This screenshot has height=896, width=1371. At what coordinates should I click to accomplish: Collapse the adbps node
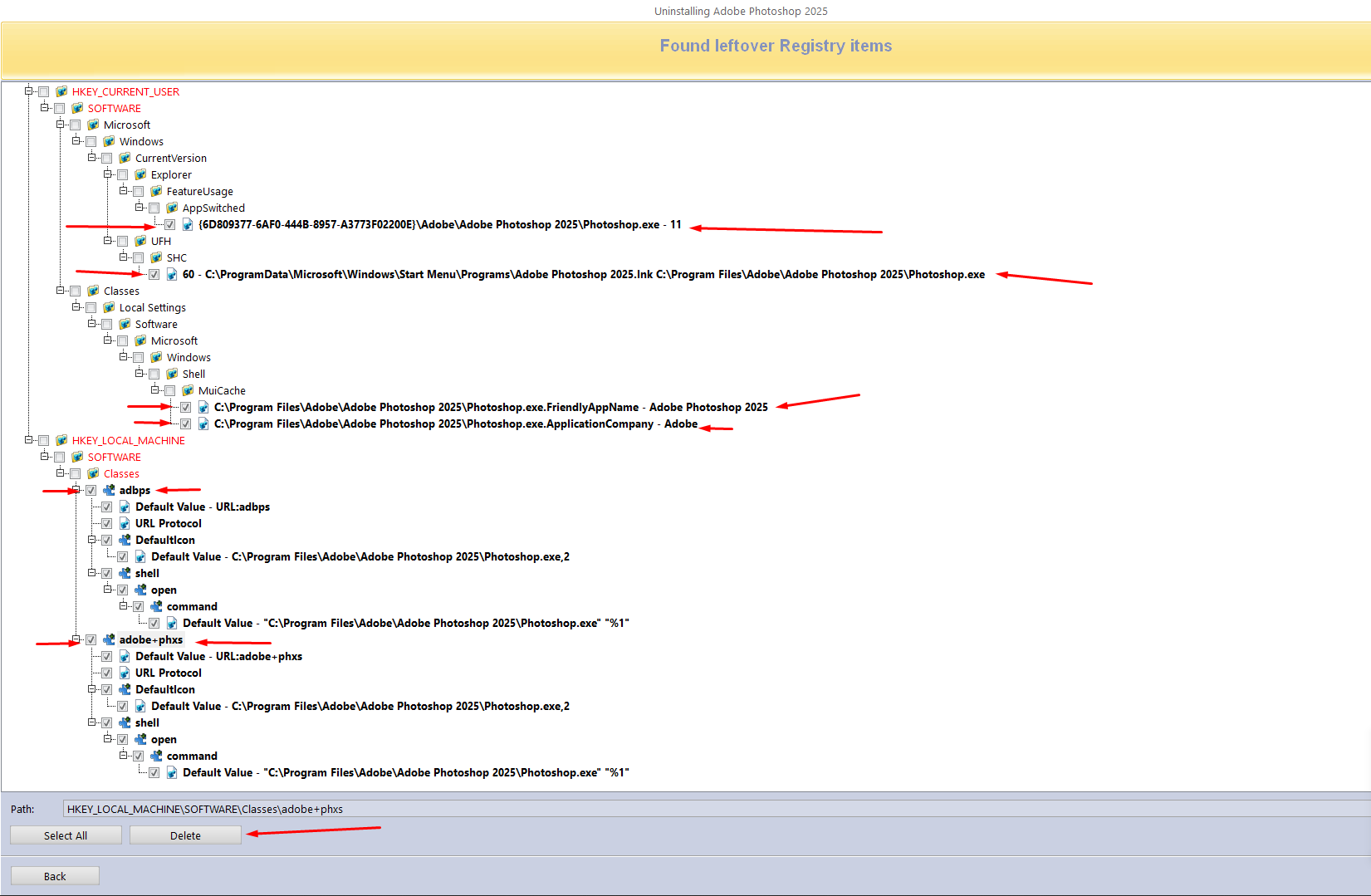pos(76,490)
